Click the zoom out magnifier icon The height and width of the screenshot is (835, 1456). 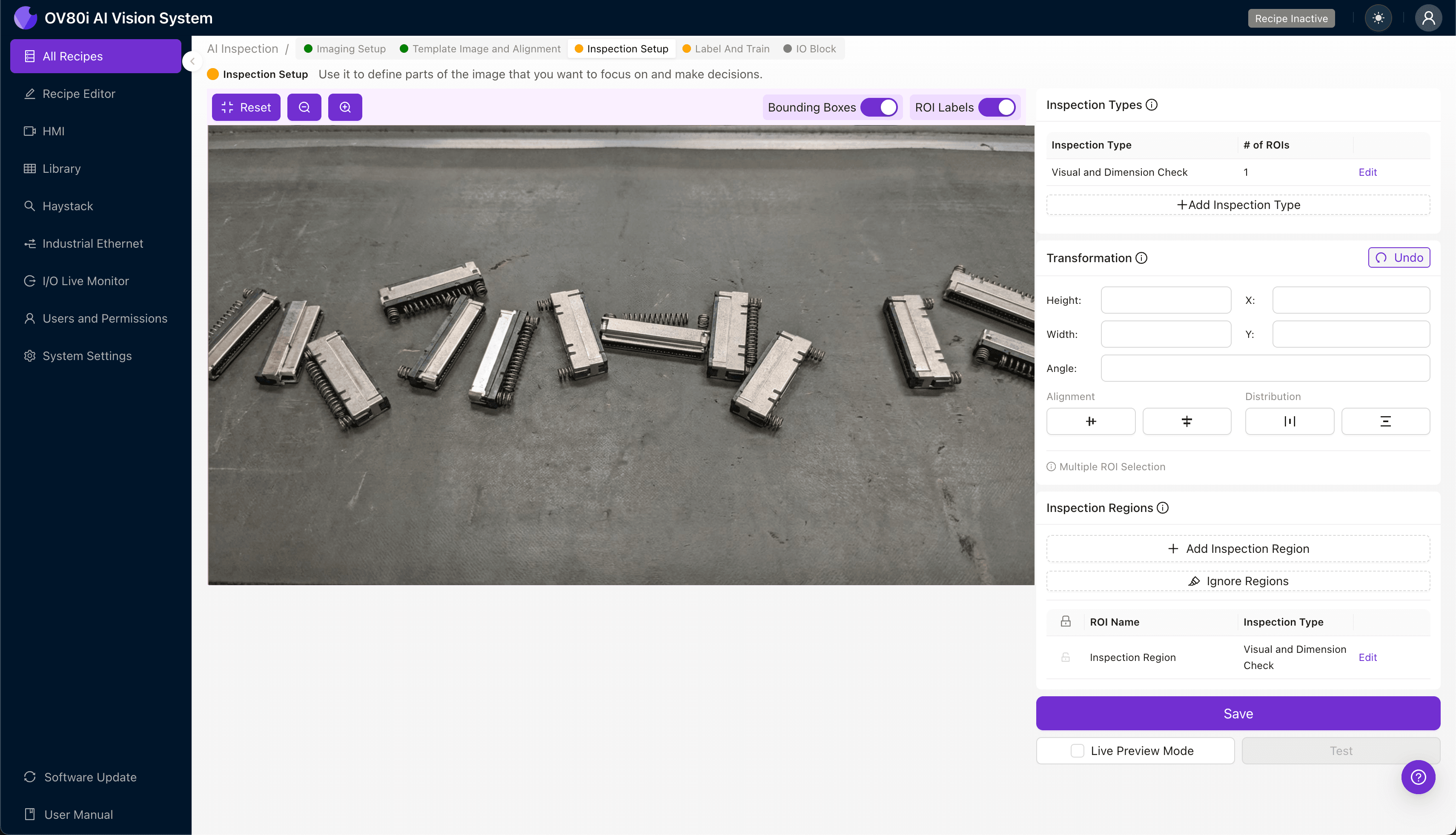(x=304, y=107)
